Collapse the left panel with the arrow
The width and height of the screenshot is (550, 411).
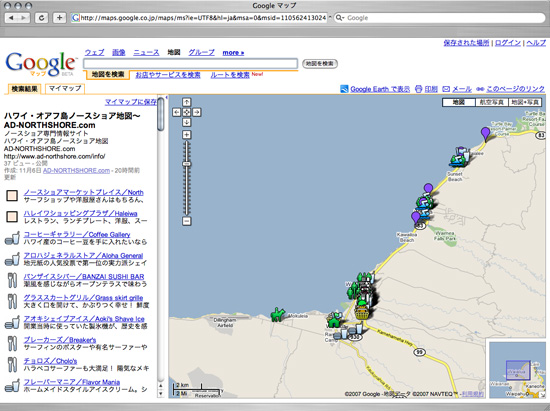[166, 97]
